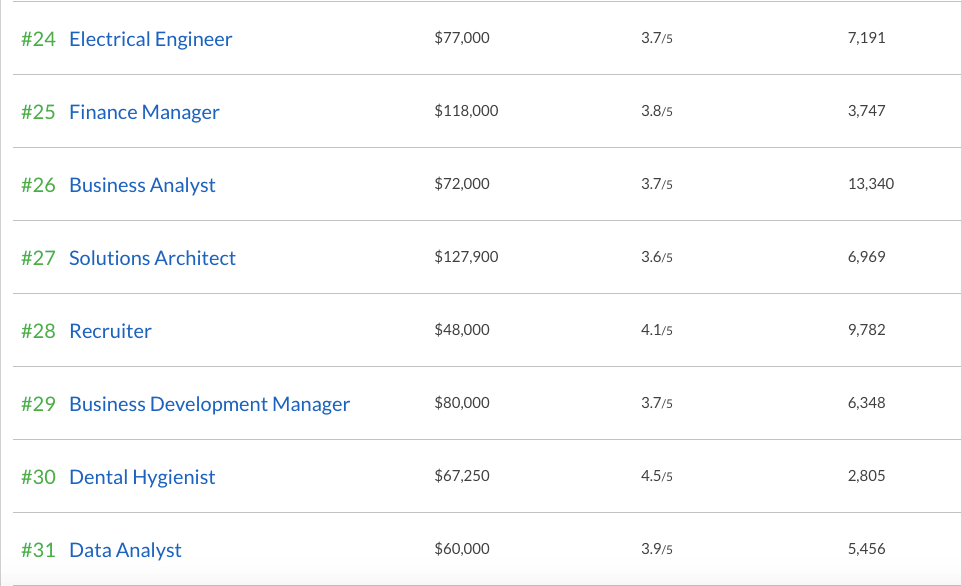Click the #24 rank number

click(38, 39)
